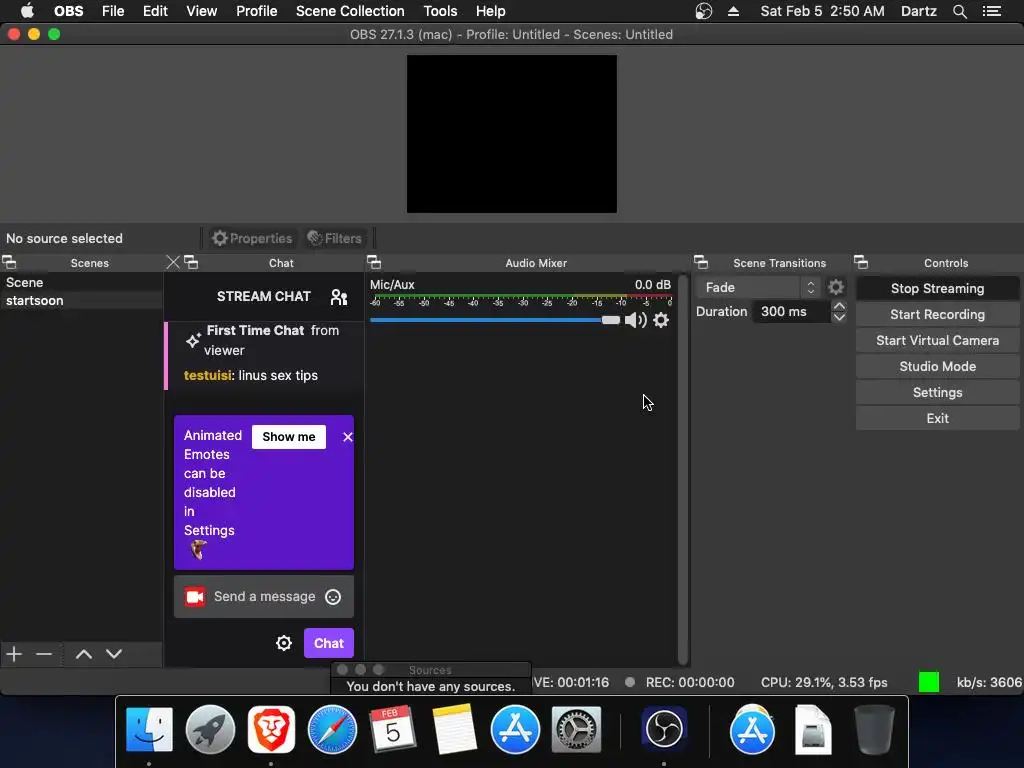
Task: Click the Filters button
Action: 335,238
